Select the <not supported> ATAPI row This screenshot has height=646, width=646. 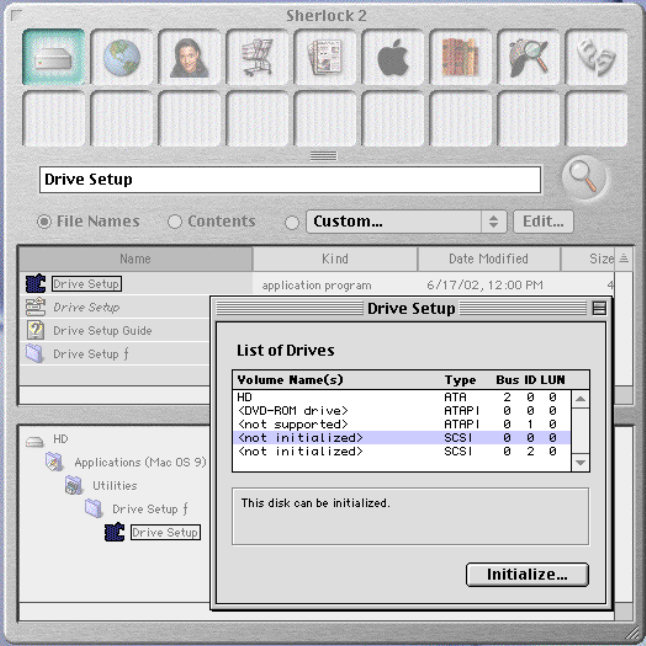pos(402,424)
